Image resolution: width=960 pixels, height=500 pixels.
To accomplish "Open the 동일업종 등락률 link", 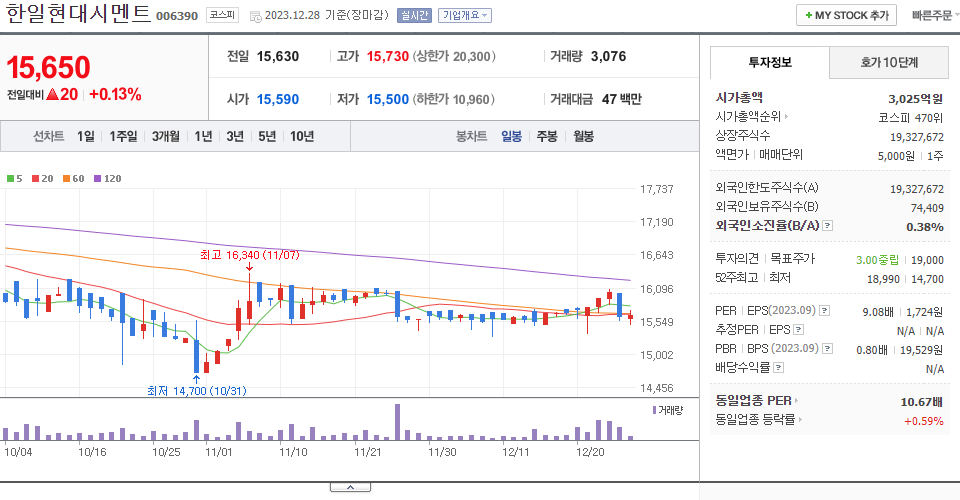I will coord(759,420).
